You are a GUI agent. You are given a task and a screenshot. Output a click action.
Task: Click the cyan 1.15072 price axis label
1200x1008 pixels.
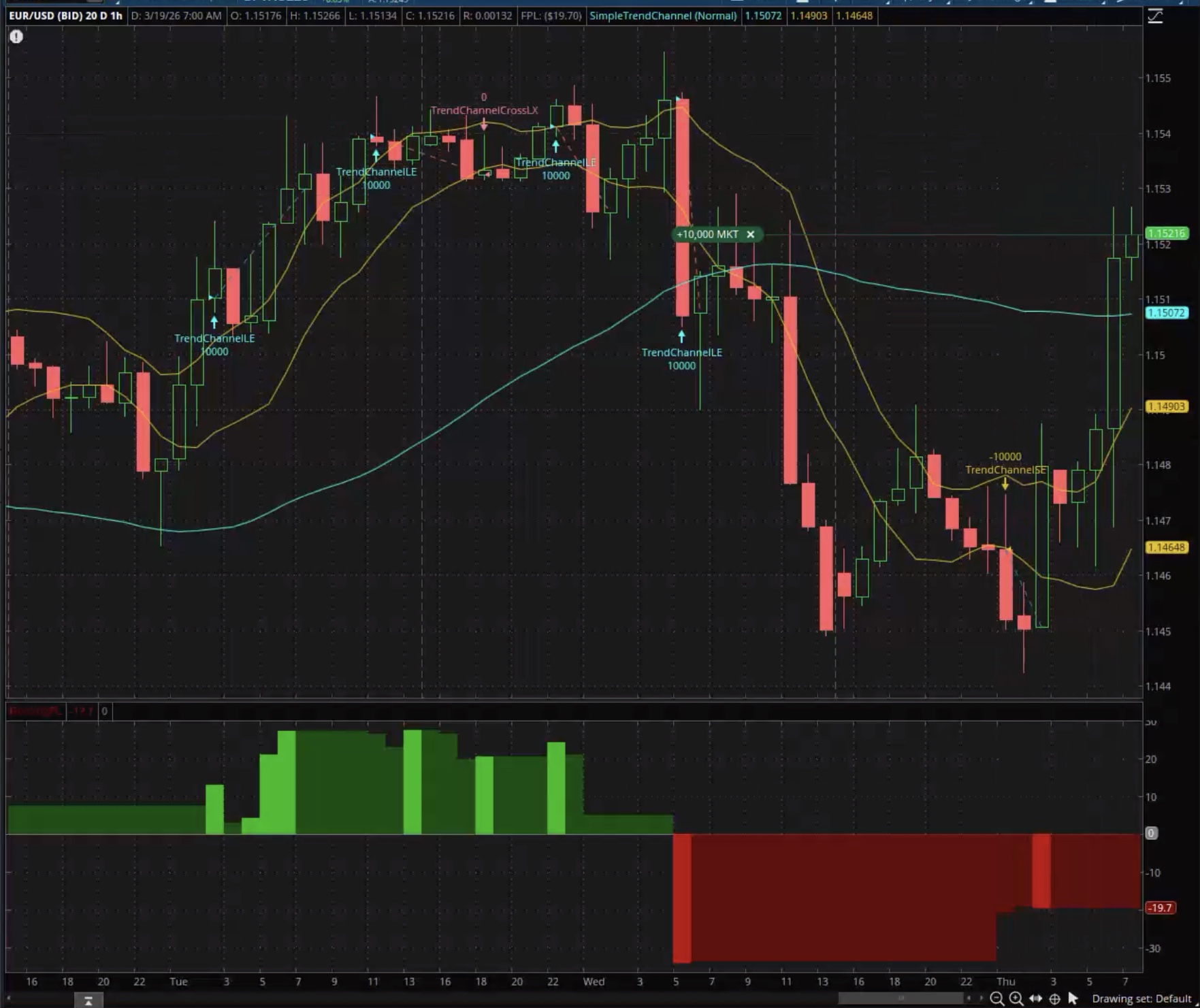(x=1166, y=313)
